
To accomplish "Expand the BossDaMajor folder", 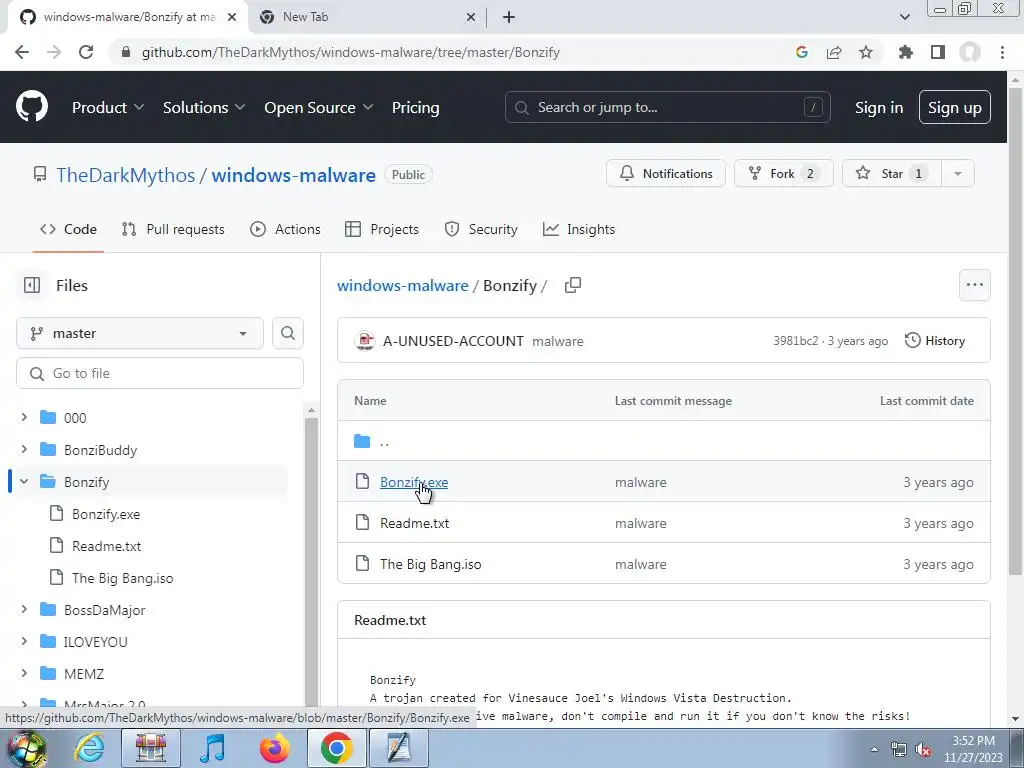I will tap(24, 609).
